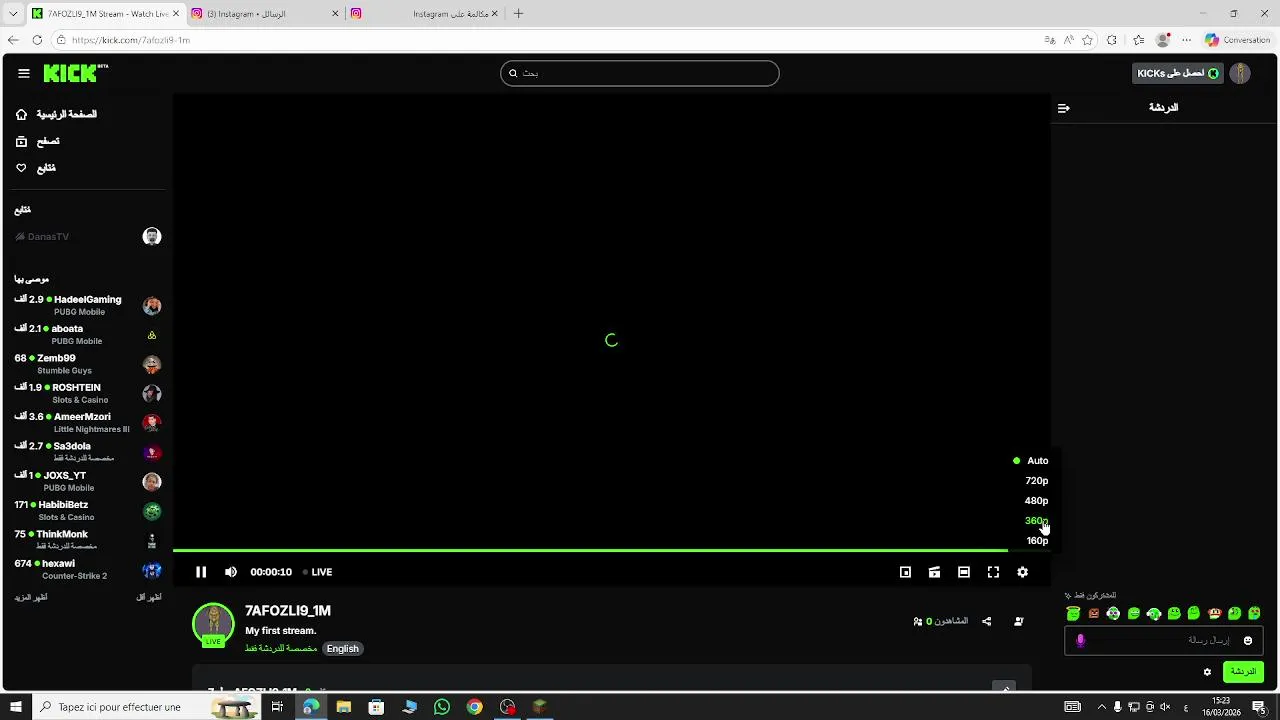Click the viewers count icon
Image resolution: width=1280 pixels, height=720 pixels.
[918, 621]
